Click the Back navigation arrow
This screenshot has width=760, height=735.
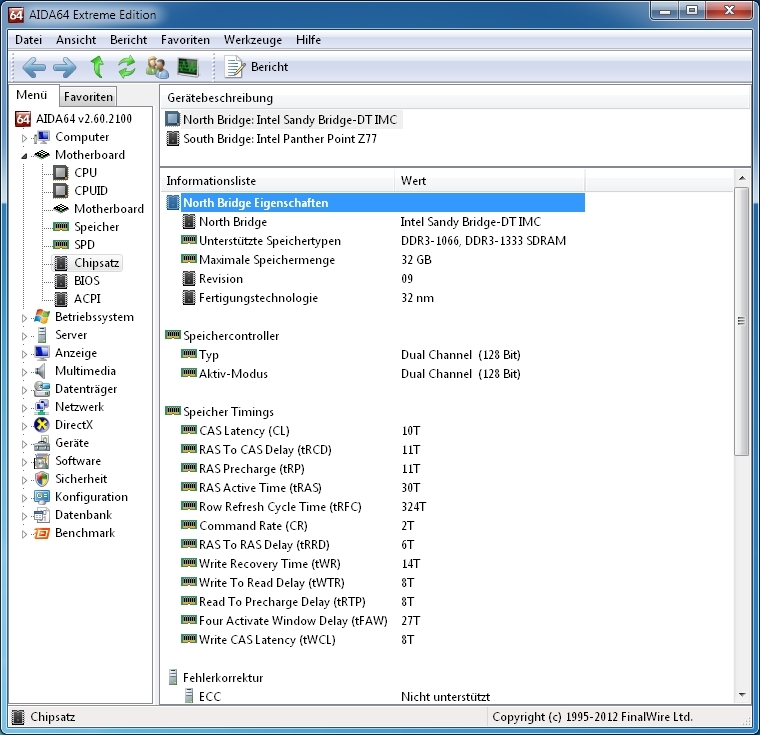point(34,67)
